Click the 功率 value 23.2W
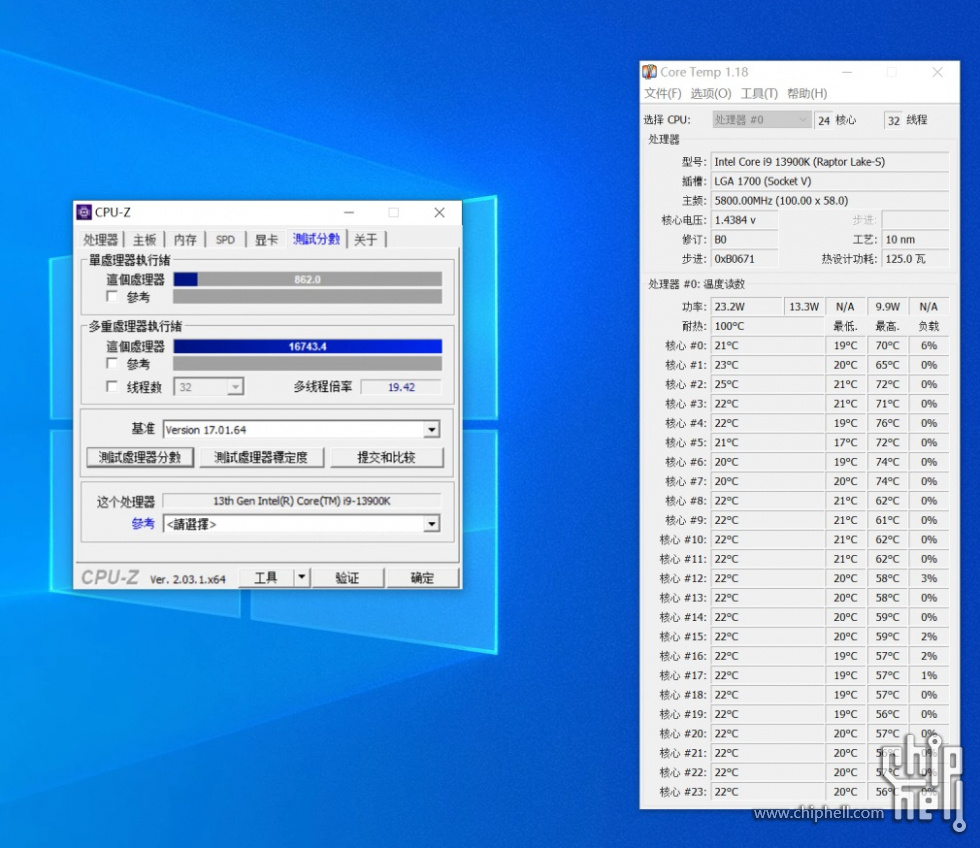980x848 pixels. [746, 306]
